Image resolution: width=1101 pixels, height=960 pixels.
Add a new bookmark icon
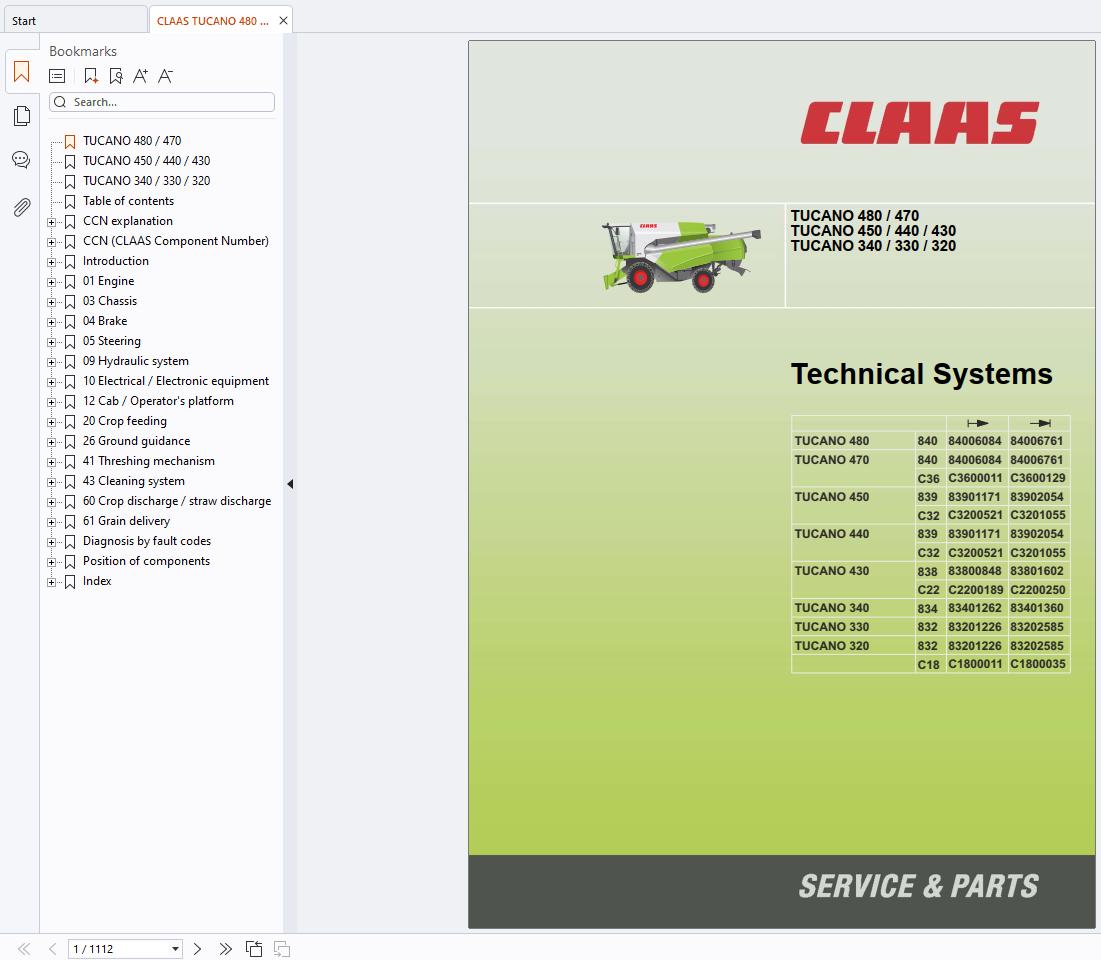coord(91,76)
